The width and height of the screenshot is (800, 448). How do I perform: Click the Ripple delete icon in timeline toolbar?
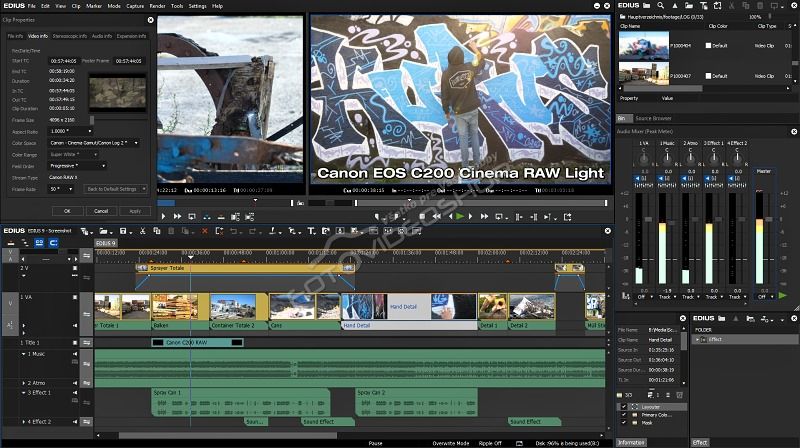pos(219,231)
